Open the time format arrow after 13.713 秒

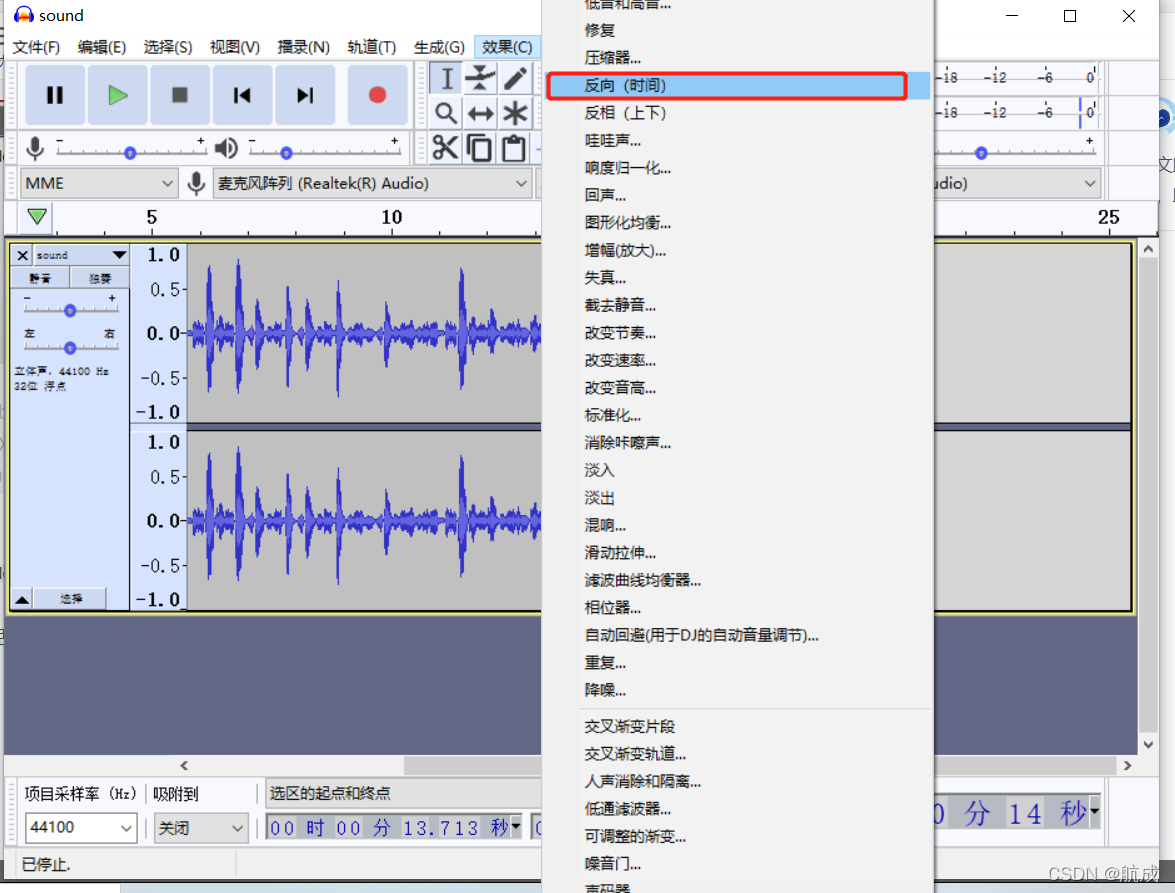(x=516, y=826)
